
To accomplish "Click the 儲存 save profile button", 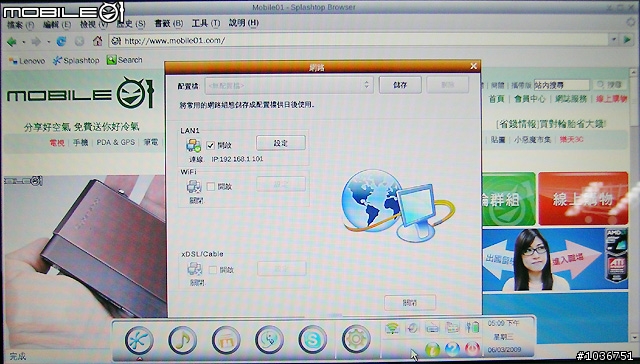I will pyautogui.click(x=400, y=85).
